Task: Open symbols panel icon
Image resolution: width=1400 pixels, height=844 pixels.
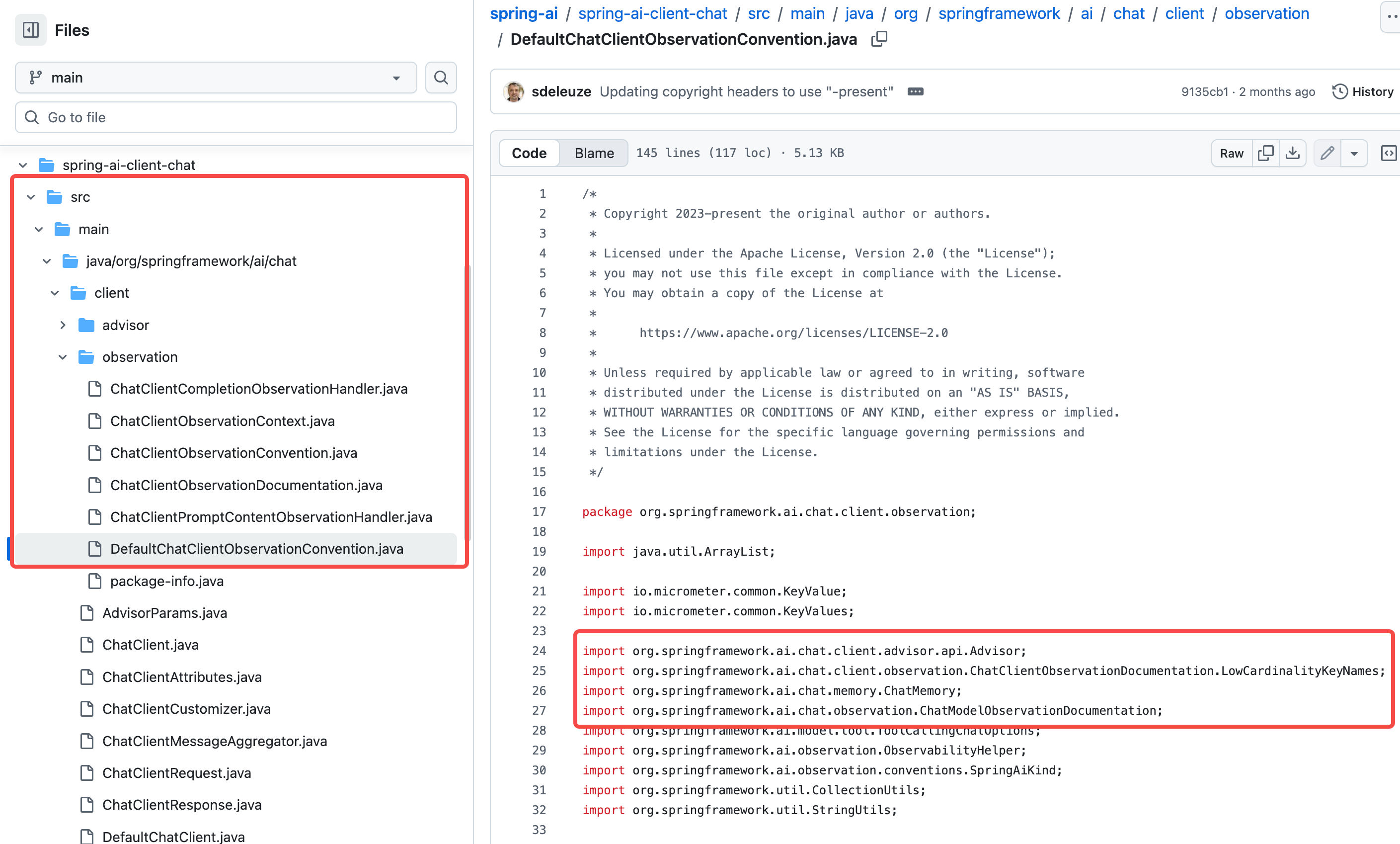Action: click(x=1389, y=153)
